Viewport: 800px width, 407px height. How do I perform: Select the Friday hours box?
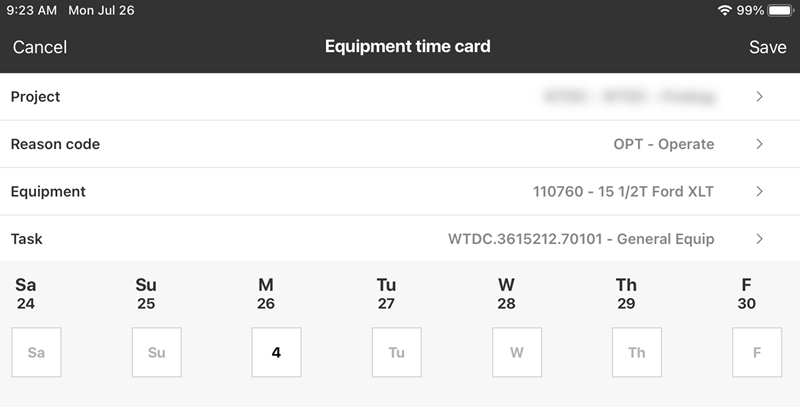coord(756,352)
